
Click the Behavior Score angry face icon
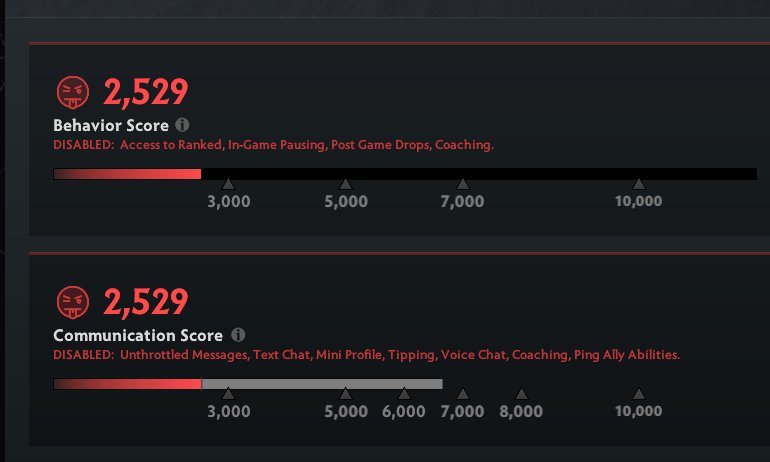(73, 93)
